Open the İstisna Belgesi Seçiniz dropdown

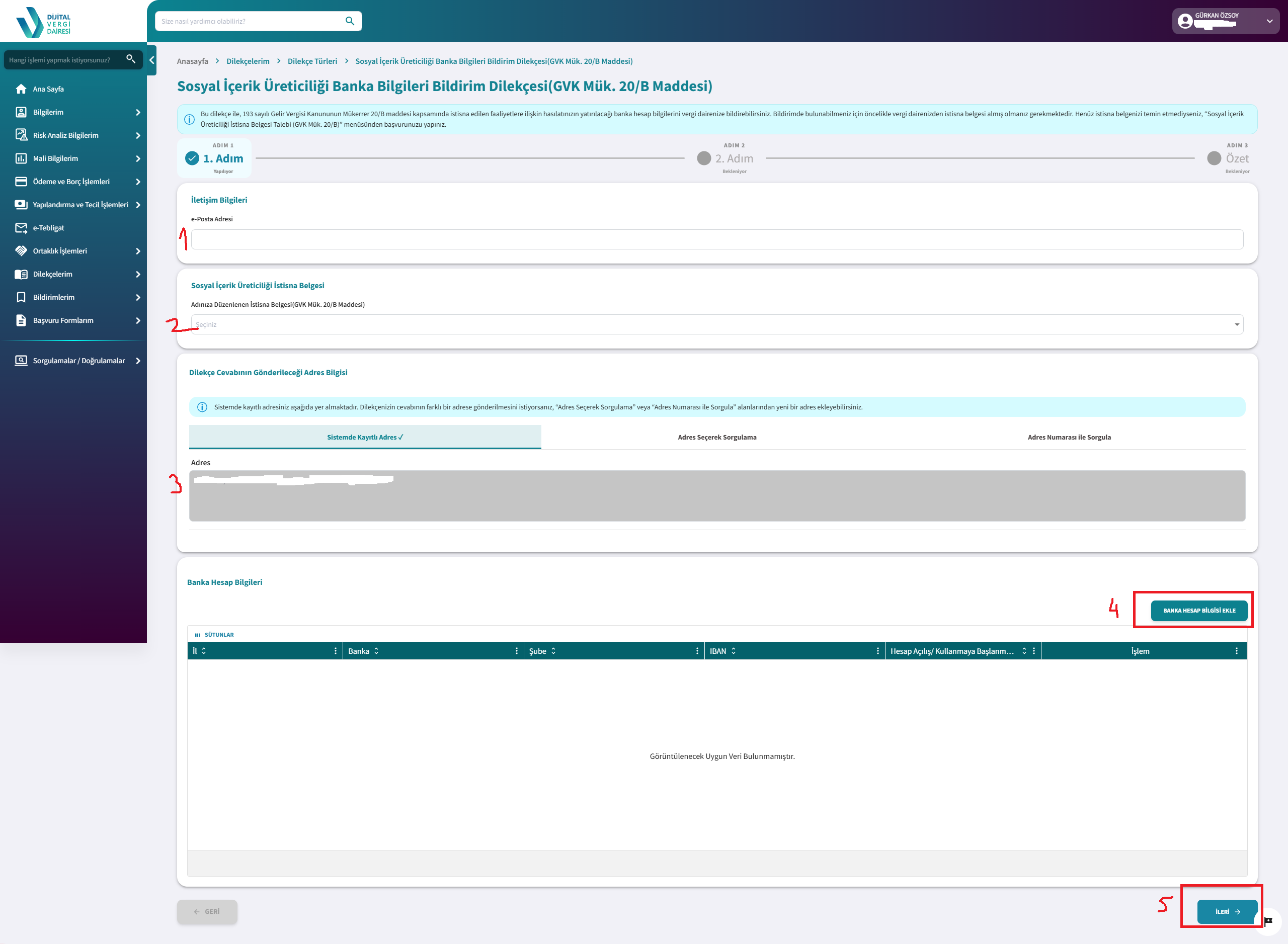(716, 324)
